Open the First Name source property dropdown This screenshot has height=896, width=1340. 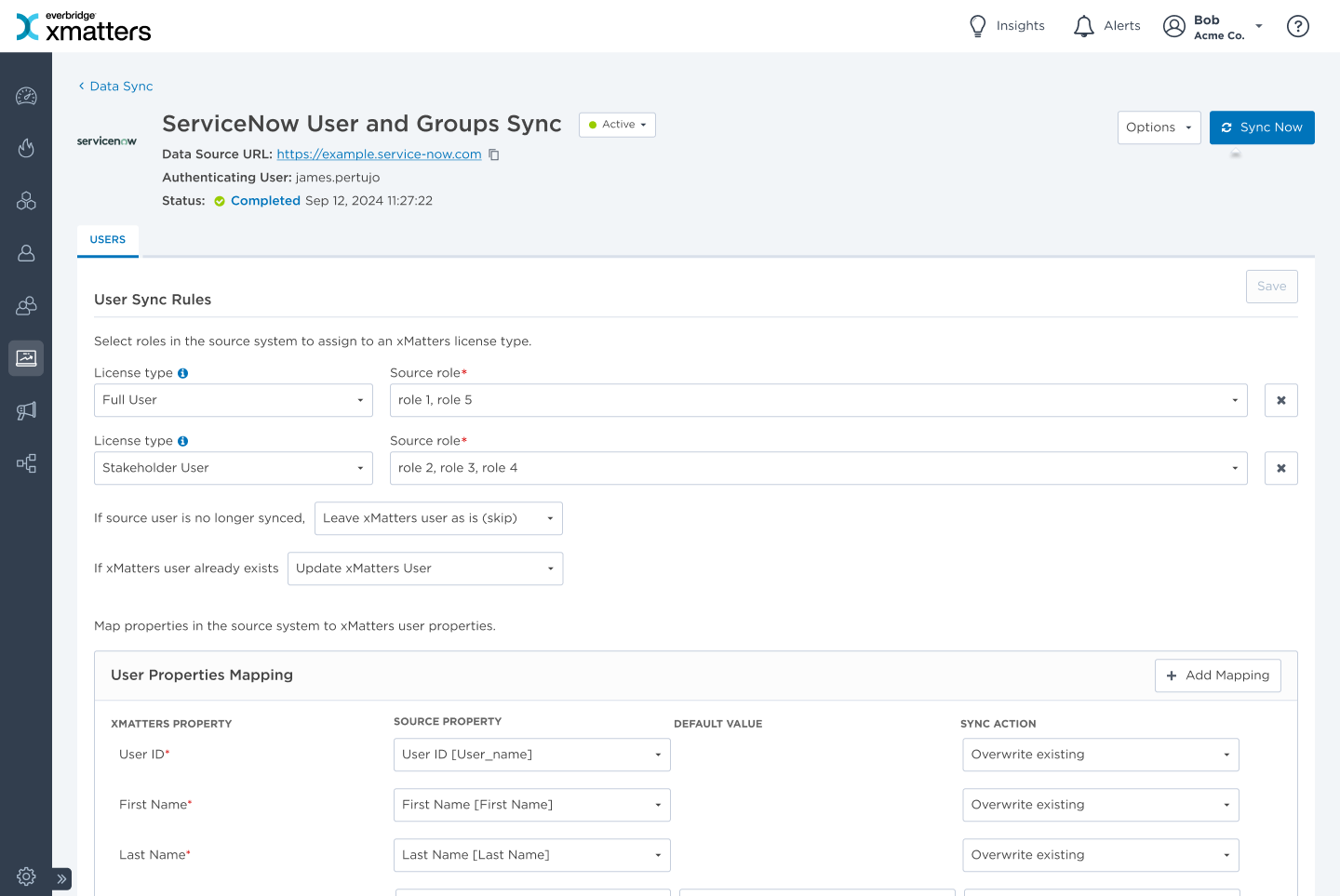[x=532, y=805]
